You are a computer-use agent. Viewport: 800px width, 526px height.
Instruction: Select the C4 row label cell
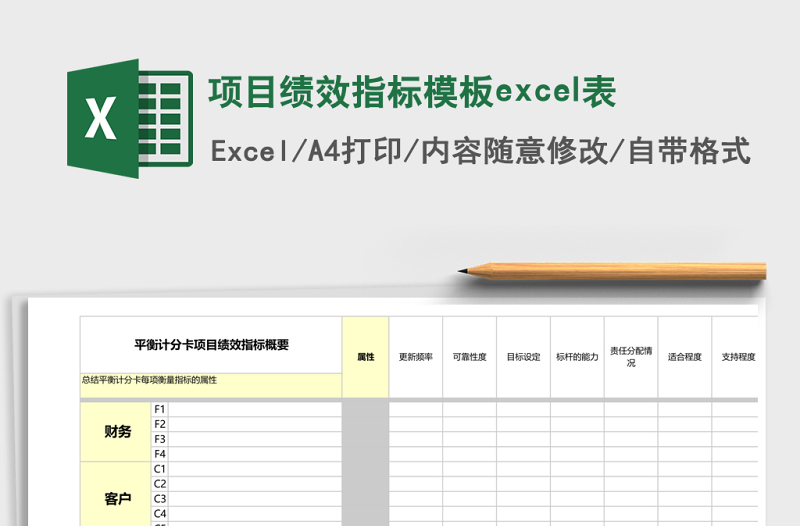(x=160, y=514)
